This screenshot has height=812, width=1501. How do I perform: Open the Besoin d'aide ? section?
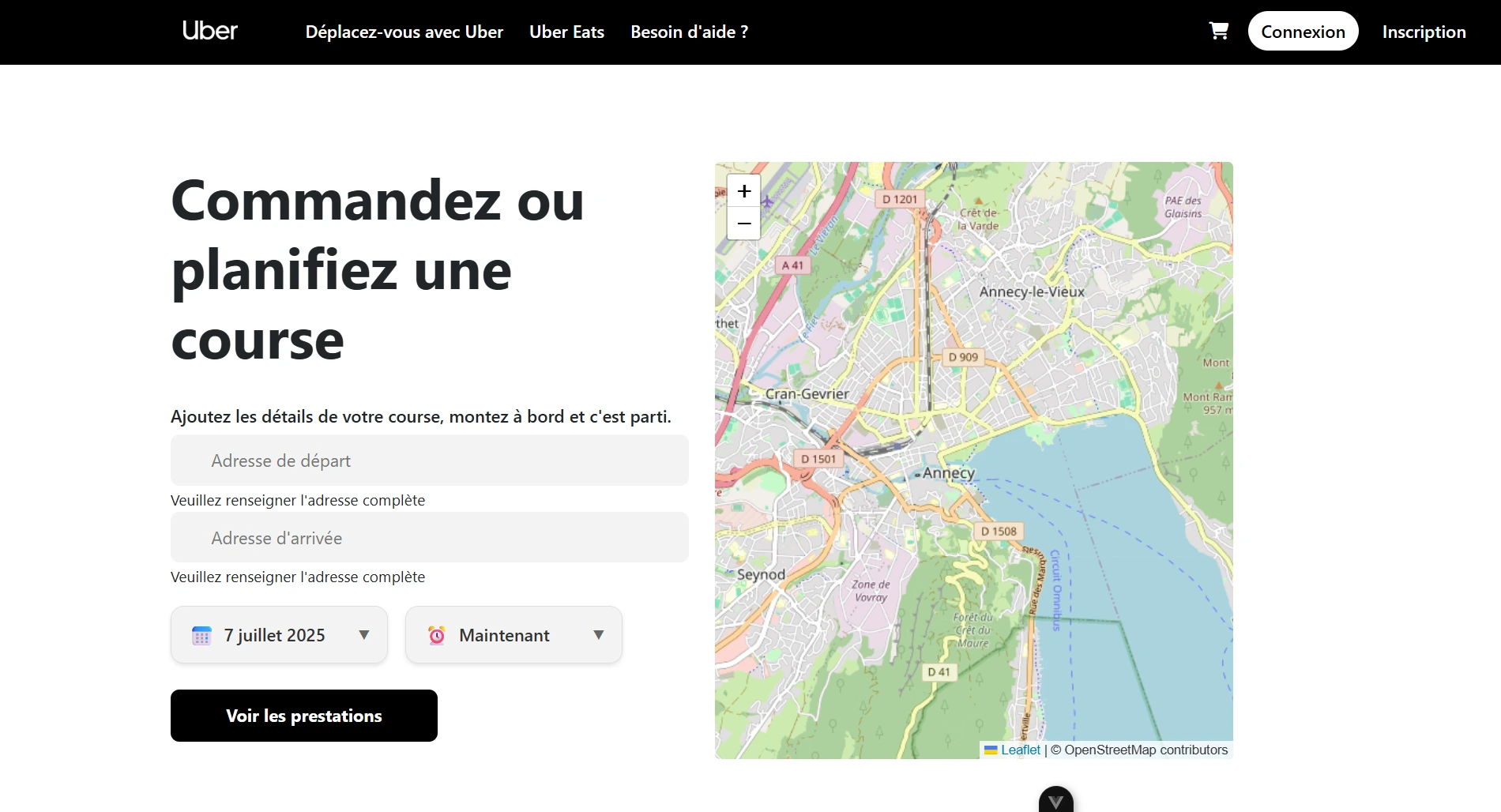[688, 32]
